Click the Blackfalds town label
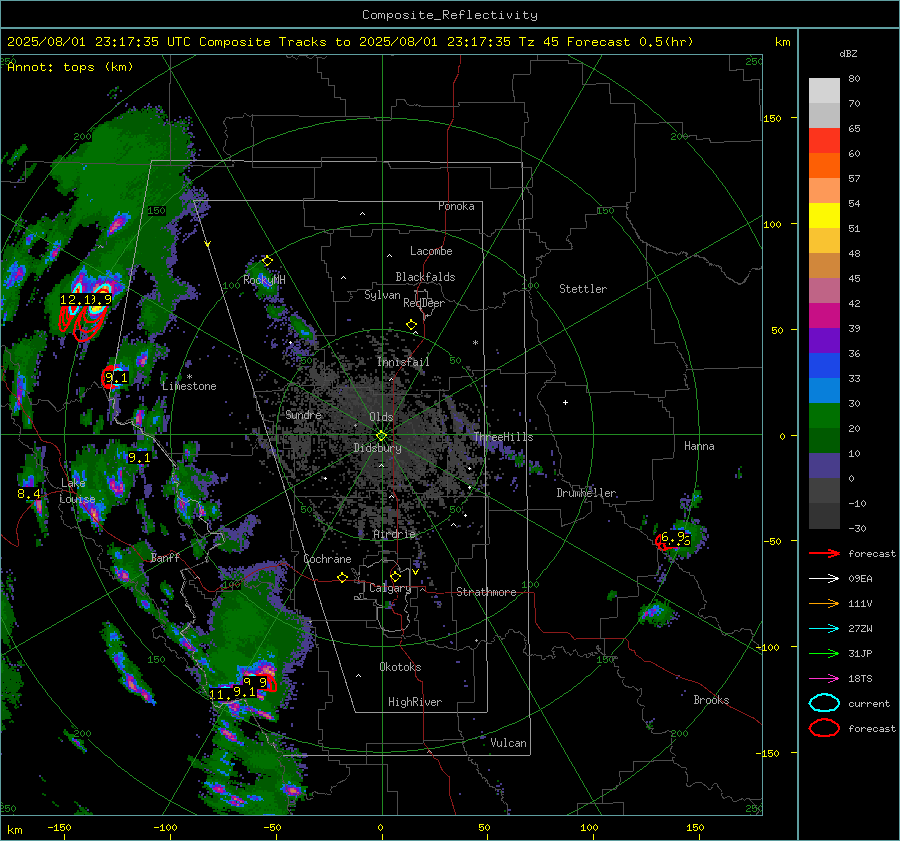Image resolution: width=900 pixels, height=841 pixels. (x=425, y=277)
